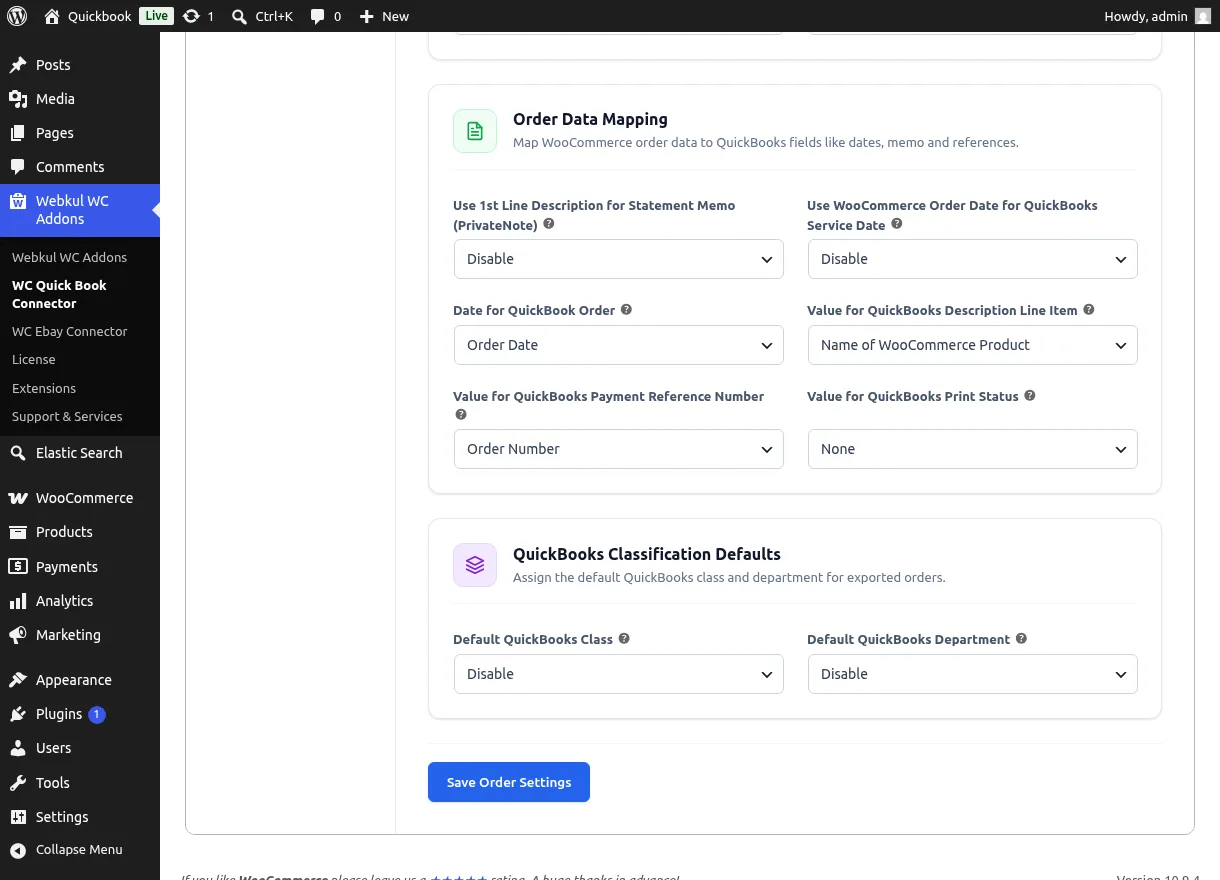This screenshot has height=880, width=1220.
Task: Click the plus New icon
Action: [367, 16]
